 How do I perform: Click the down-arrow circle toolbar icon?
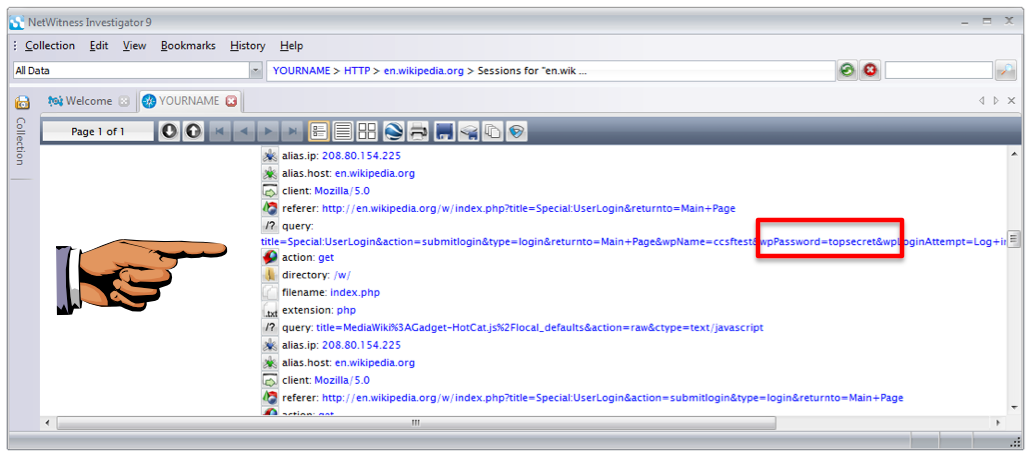(x=169, y=132)
